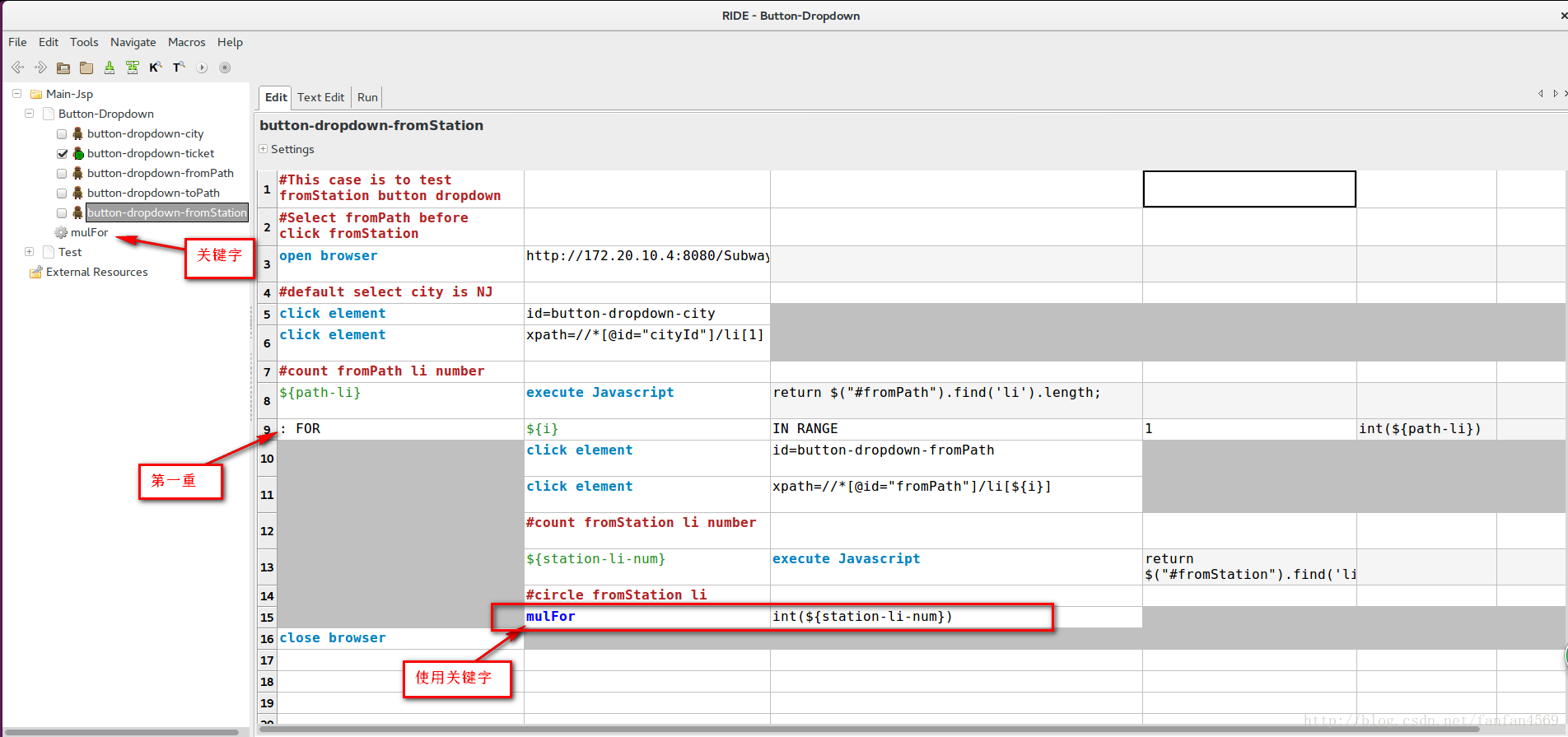Image resolution: width=1568 pixels, height=737 pixels.
Task: Check the button-dropdown-city test checkbox
Action: pyautogui.click(x=62, y=134)
